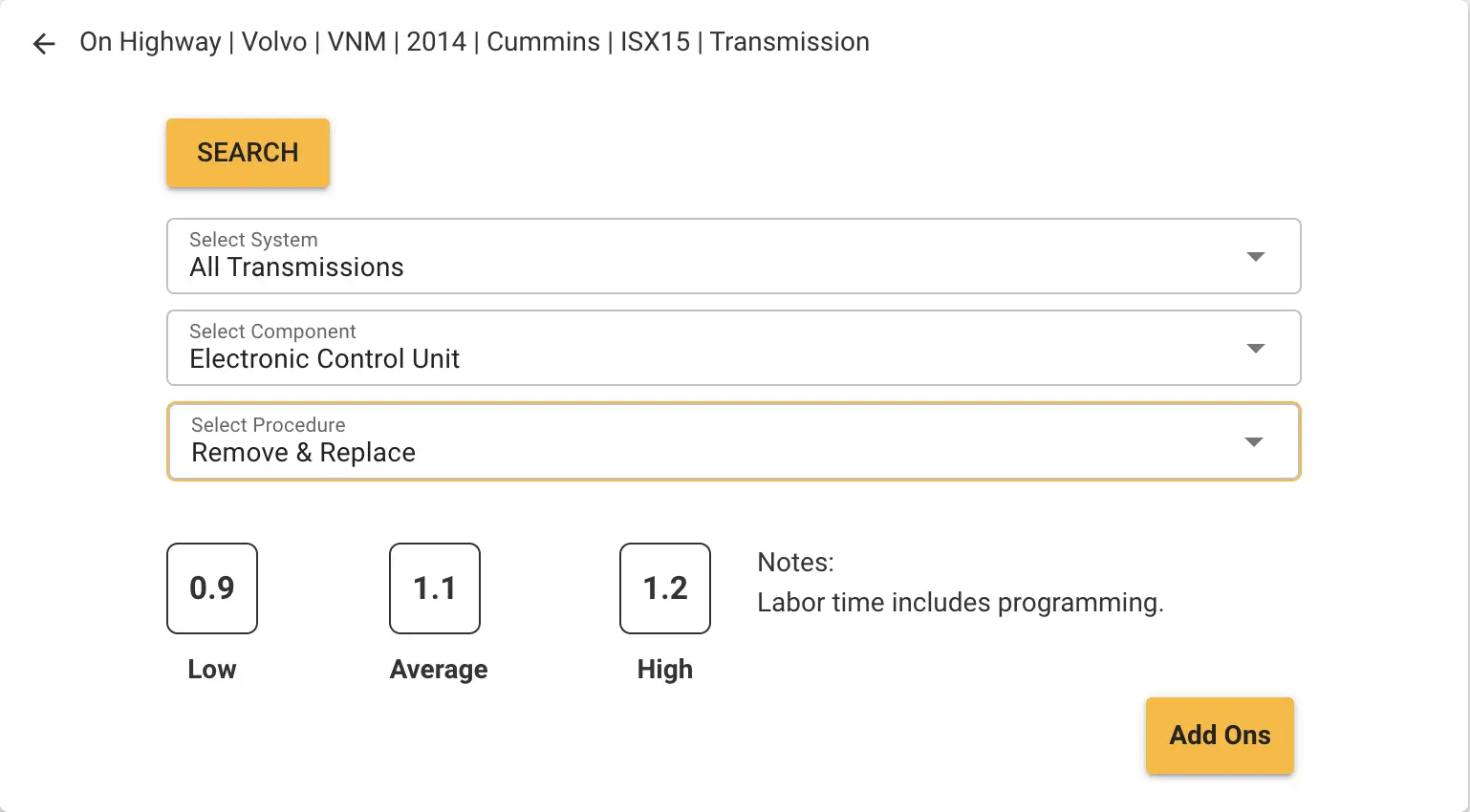Click the Low label
This screenshot has width=1470, height=812.
[212, 670]
